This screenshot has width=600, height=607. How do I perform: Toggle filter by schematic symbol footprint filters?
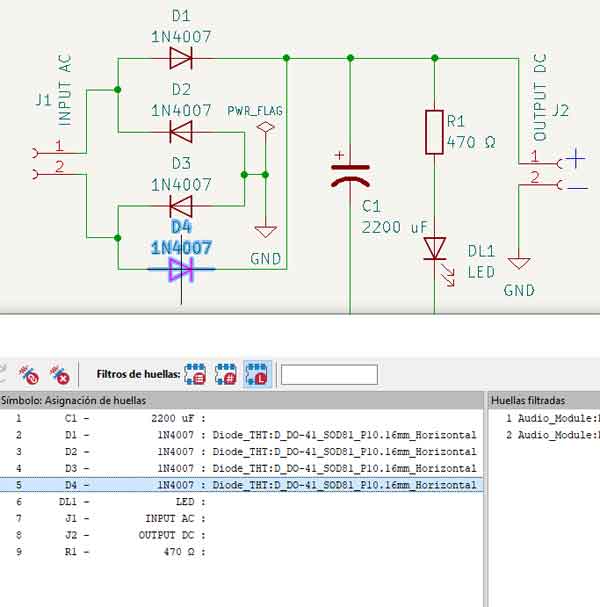(x=196, y=375)
